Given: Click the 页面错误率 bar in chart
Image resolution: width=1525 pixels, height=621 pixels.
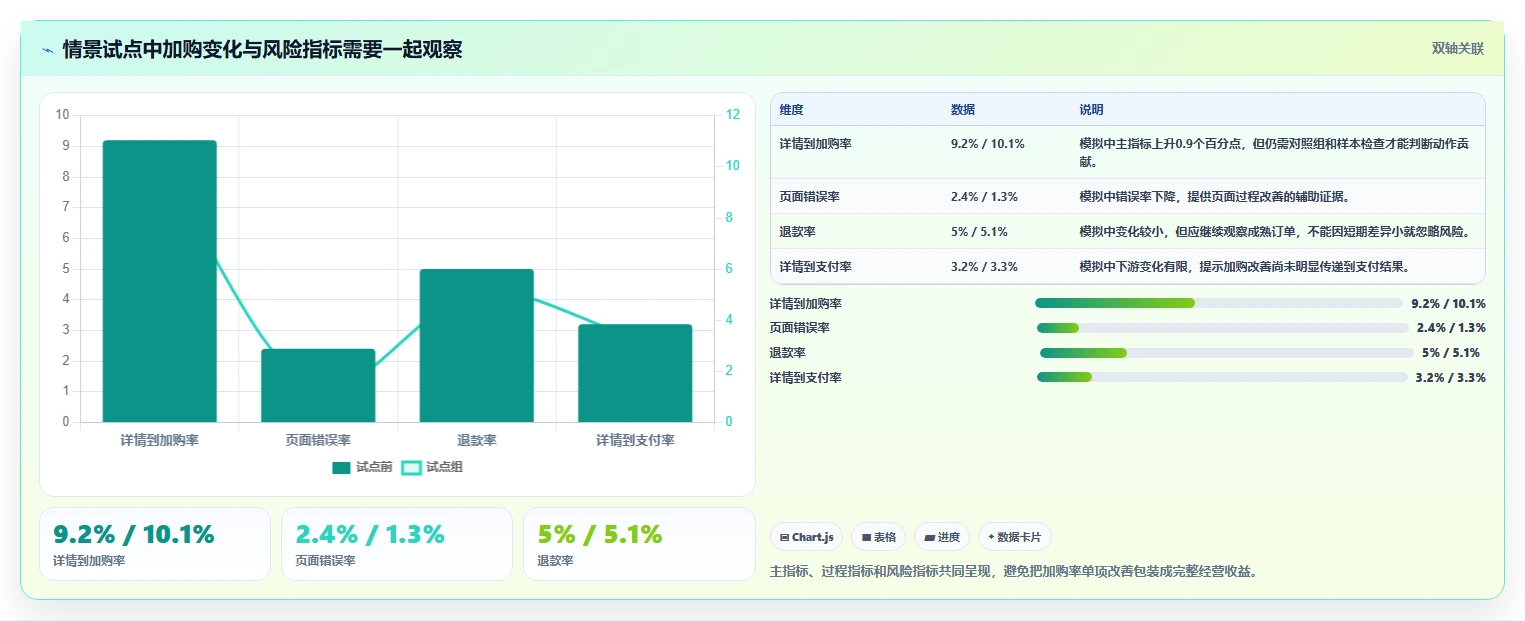Looking at the screenshot, I should tap(318, 385).
